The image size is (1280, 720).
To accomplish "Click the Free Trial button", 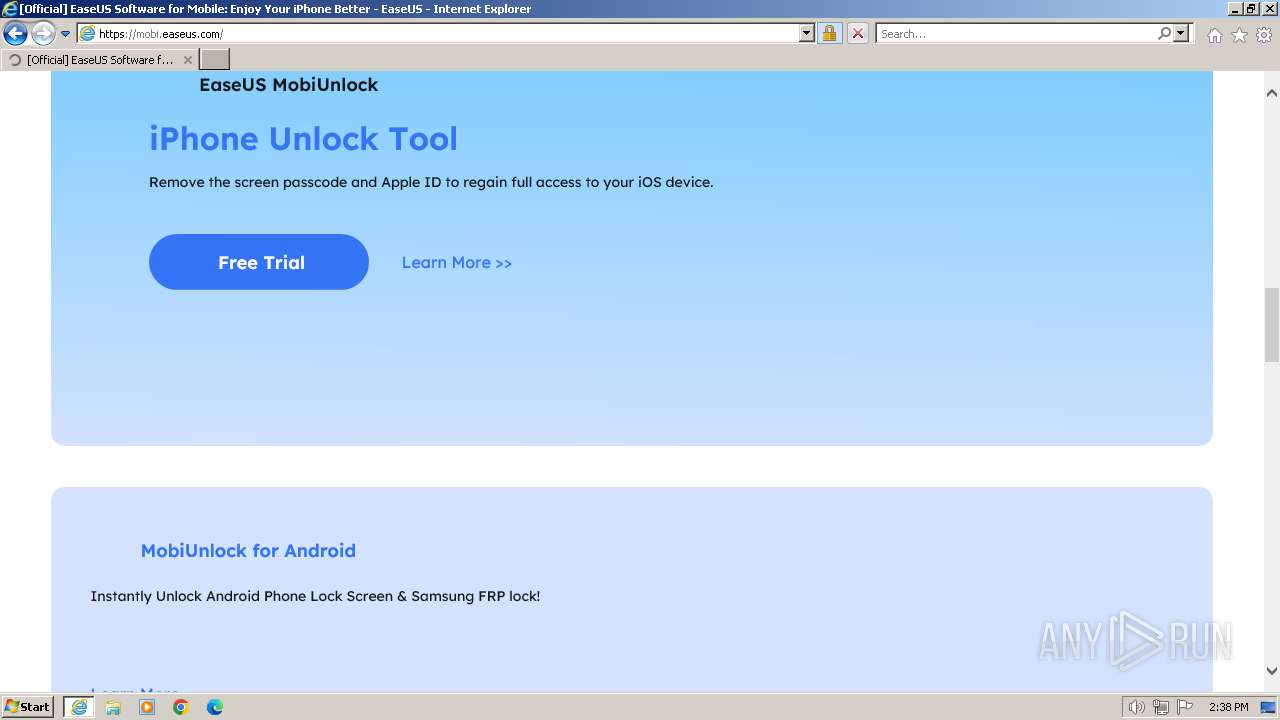I will pos(259,262).
